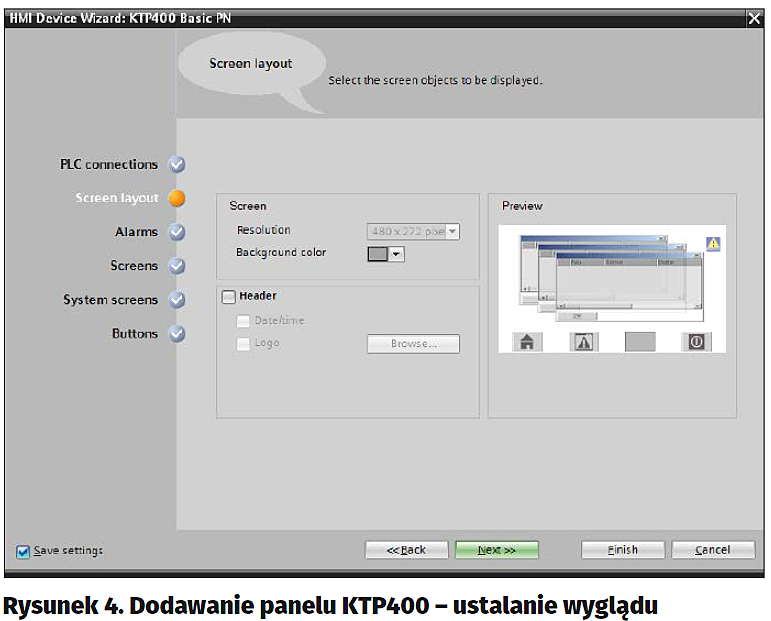This screenshot has width=771, height=621.
Task: Click the Home button in the preview
Action: (527, 342)
